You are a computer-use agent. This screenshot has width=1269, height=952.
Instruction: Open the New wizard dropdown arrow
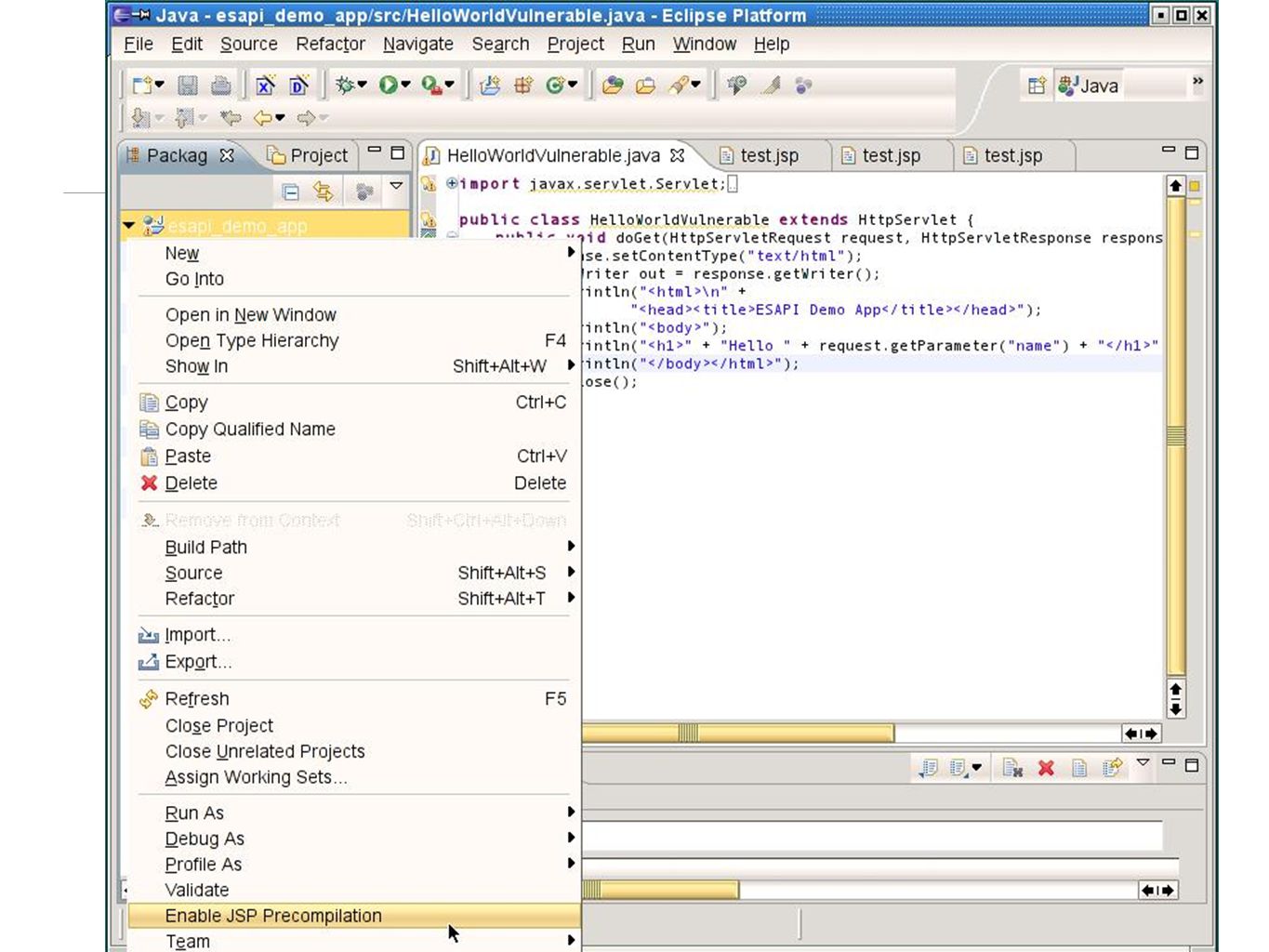pyautogui.click(x=159, y=86)
